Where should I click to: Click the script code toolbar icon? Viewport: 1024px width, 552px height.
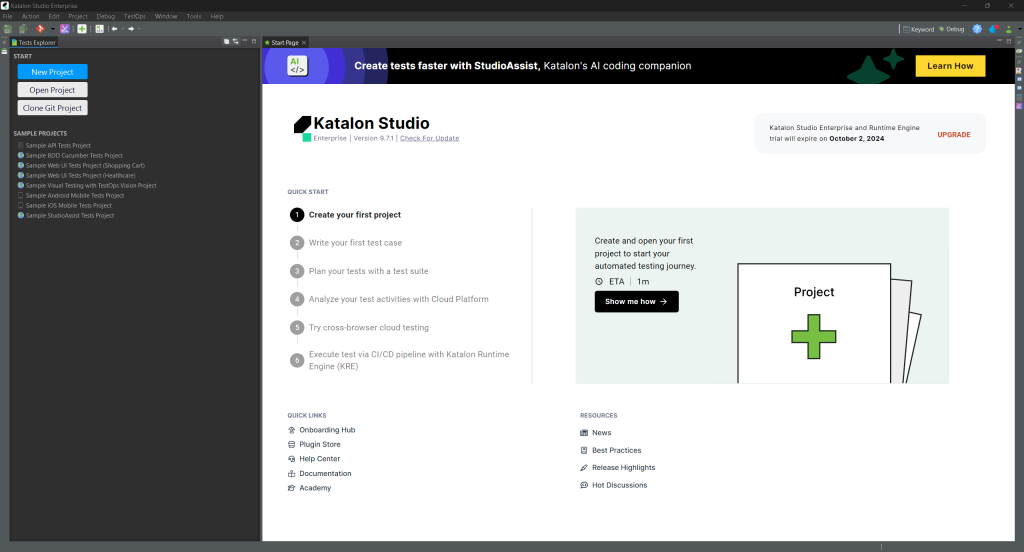pyautogui.click(x=99, y=29)
